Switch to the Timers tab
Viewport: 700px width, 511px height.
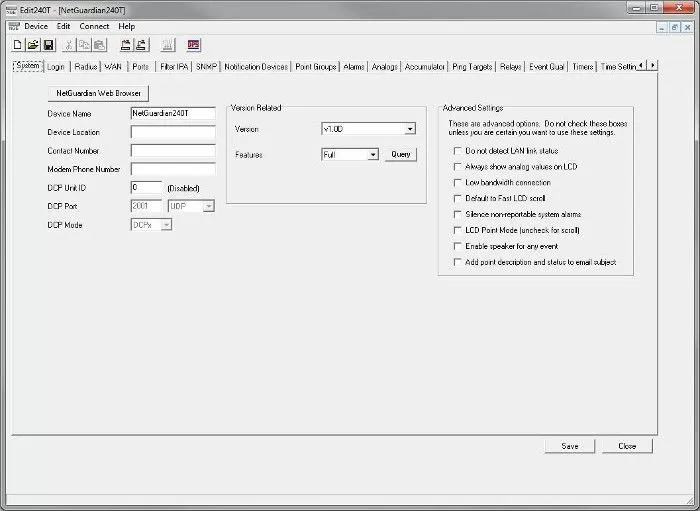tap(583, 67)
